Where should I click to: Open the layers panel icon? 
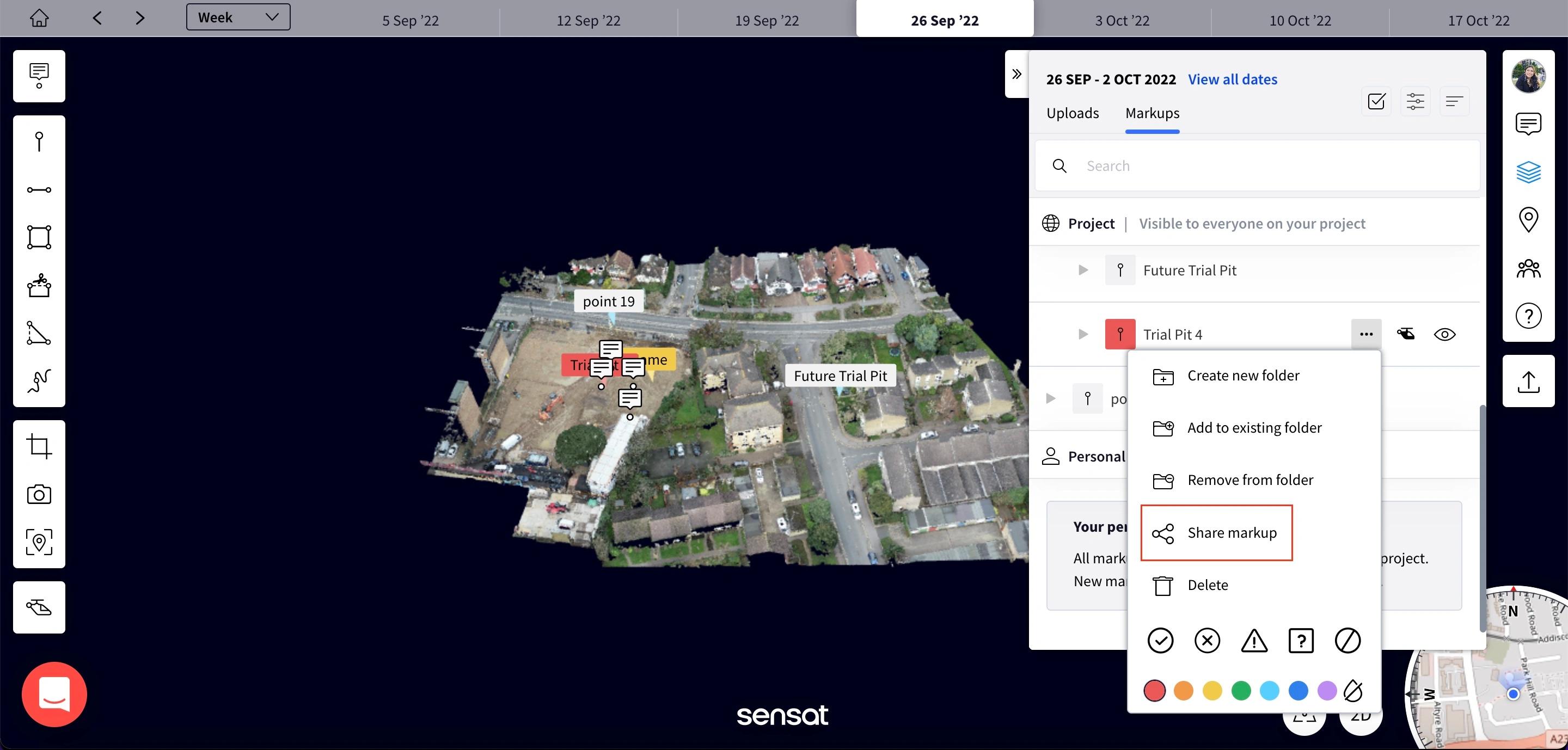pyautogui.click(x=1528, y=172)
